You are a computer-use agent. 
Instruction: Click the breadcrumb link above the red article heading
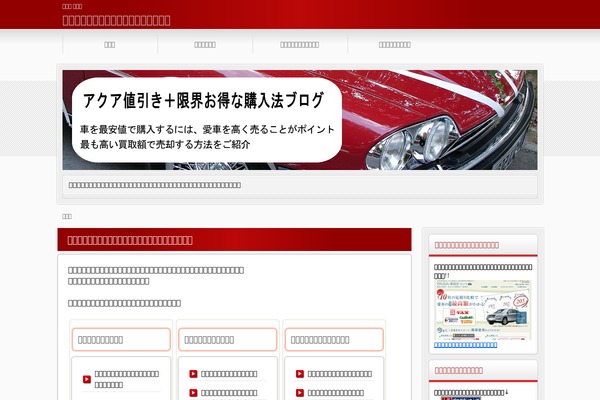pos(67,216)
